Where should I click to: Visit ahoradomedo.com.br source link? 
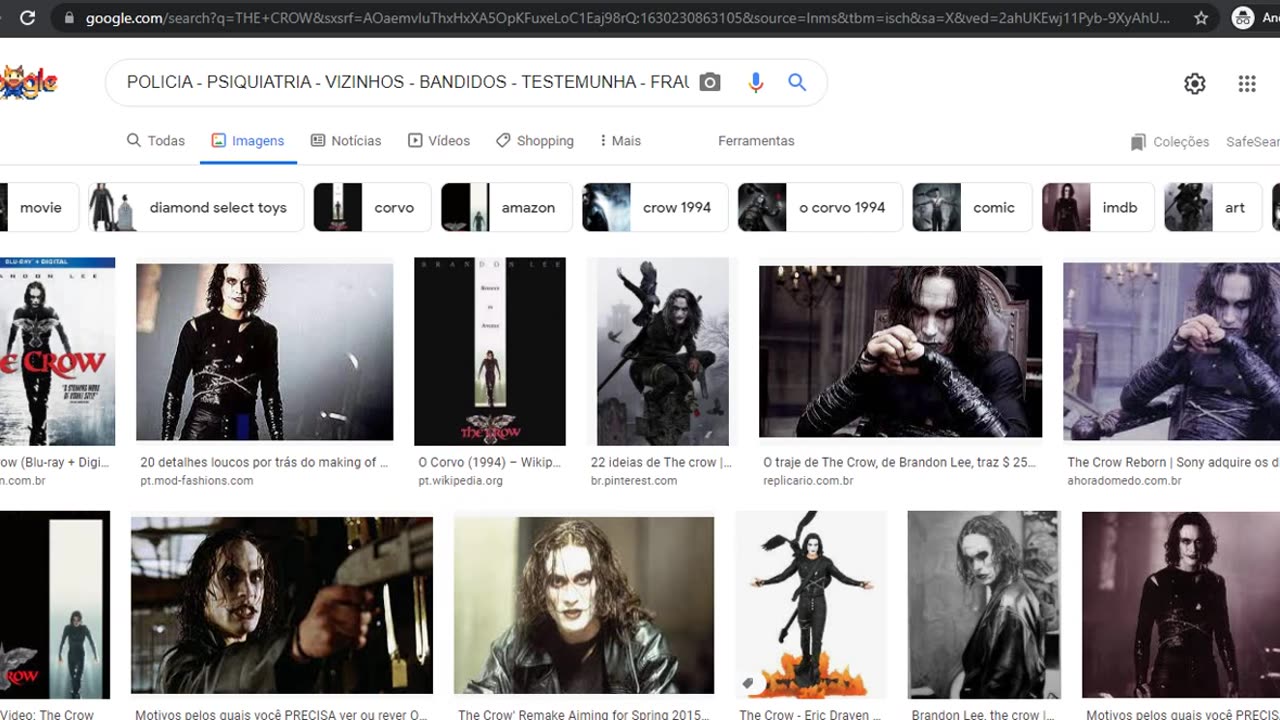tap(1124, 481)
